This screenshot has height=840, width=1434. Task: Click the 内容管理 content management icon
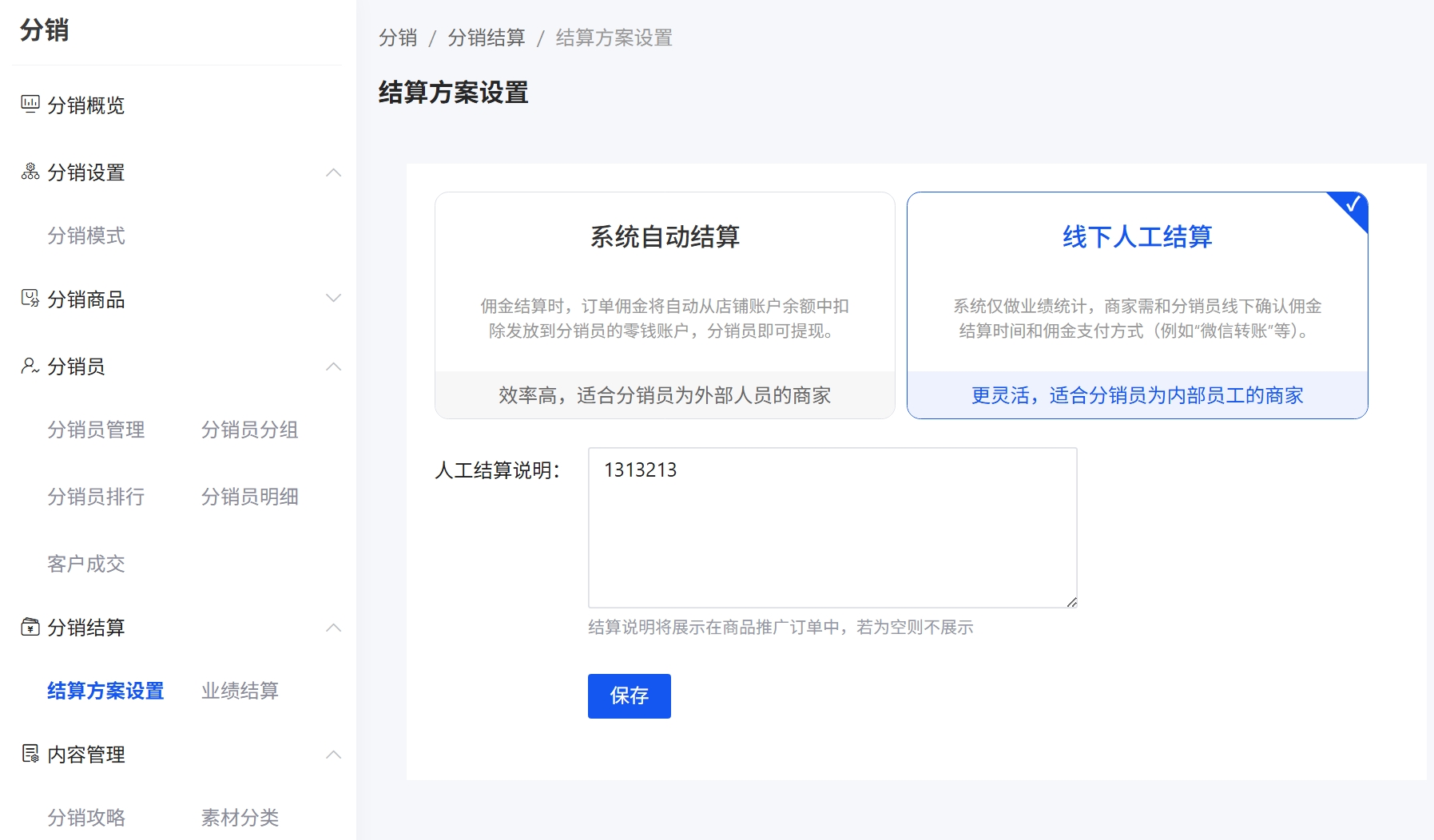pyautogui.click(x=30, y=754)
